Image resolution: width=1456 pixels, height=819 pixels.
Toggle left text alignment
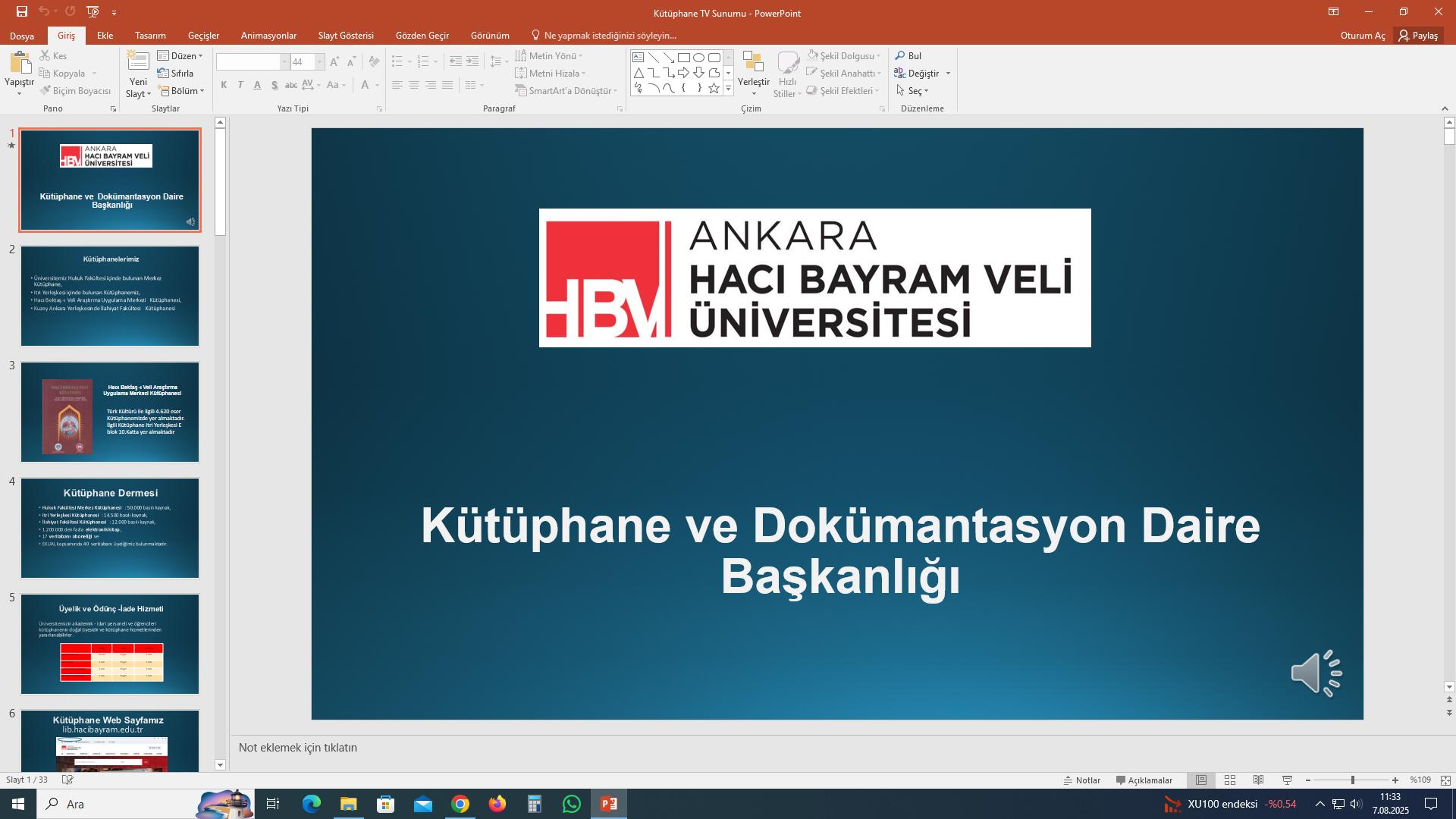click(397, 85)
